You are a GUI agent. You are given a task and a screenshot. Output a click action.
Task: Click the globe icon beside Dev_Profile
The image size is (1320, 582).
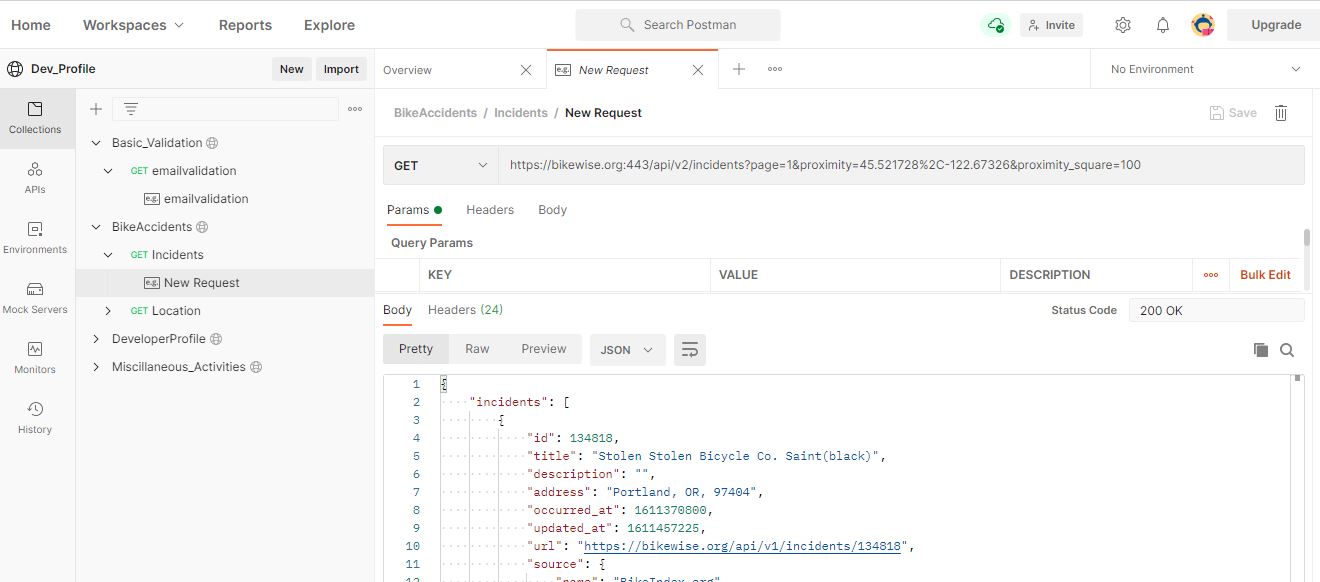pos(15,69)
